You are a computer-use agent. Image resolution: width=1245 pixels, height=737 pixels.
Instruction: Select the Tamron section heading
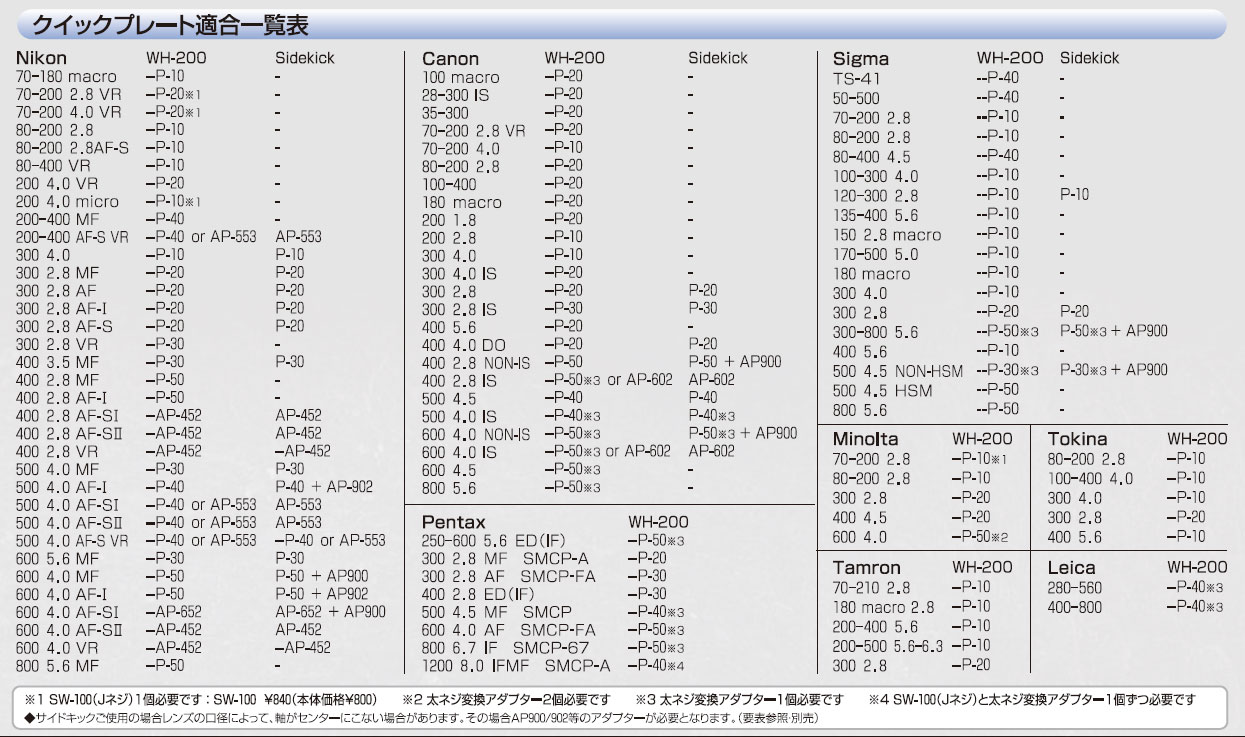coord(866,568)
